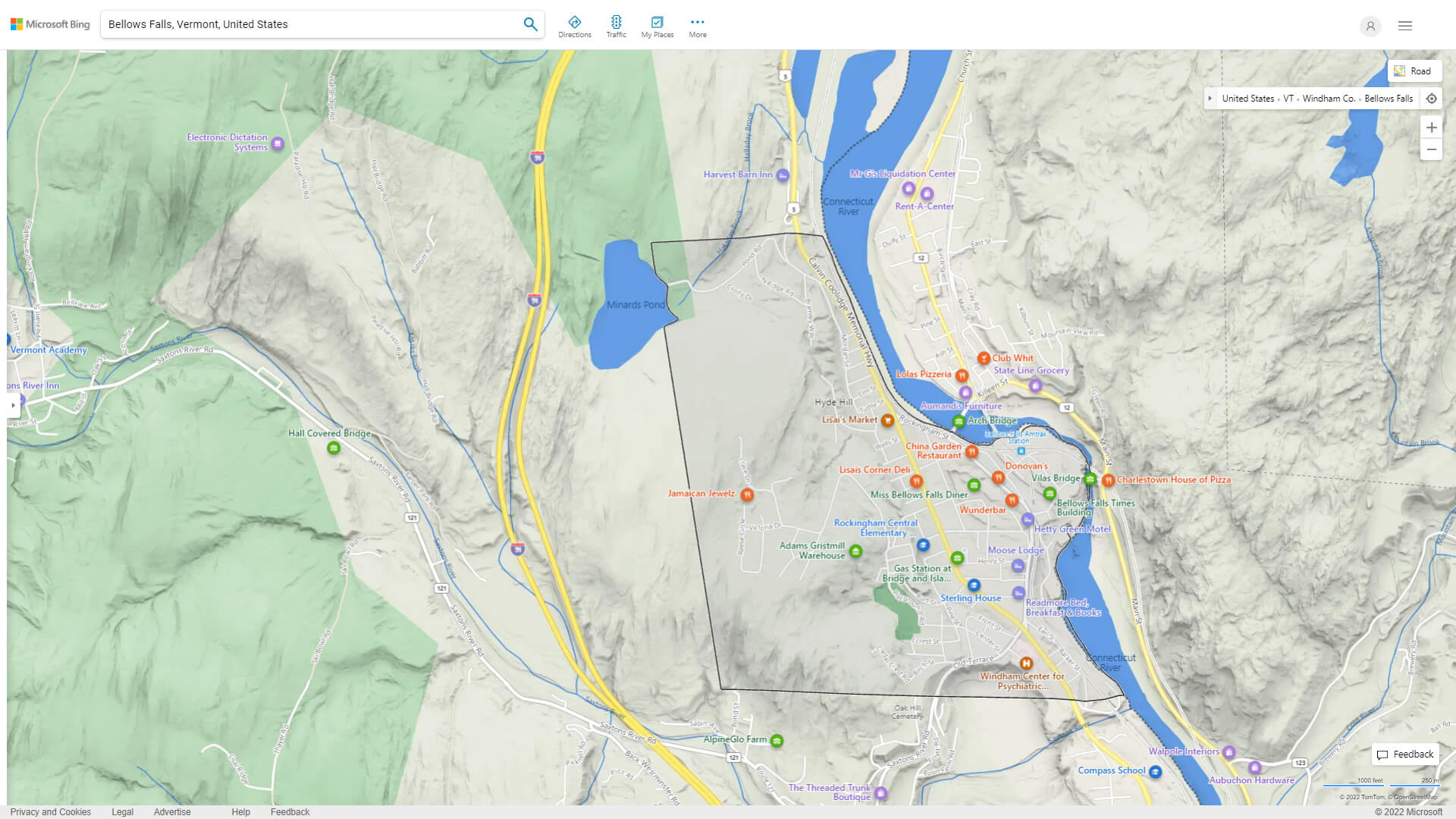Viewport: 1456px width, 819px height.
Task: Toggle the Road map style
Action: coord(1414,71)
